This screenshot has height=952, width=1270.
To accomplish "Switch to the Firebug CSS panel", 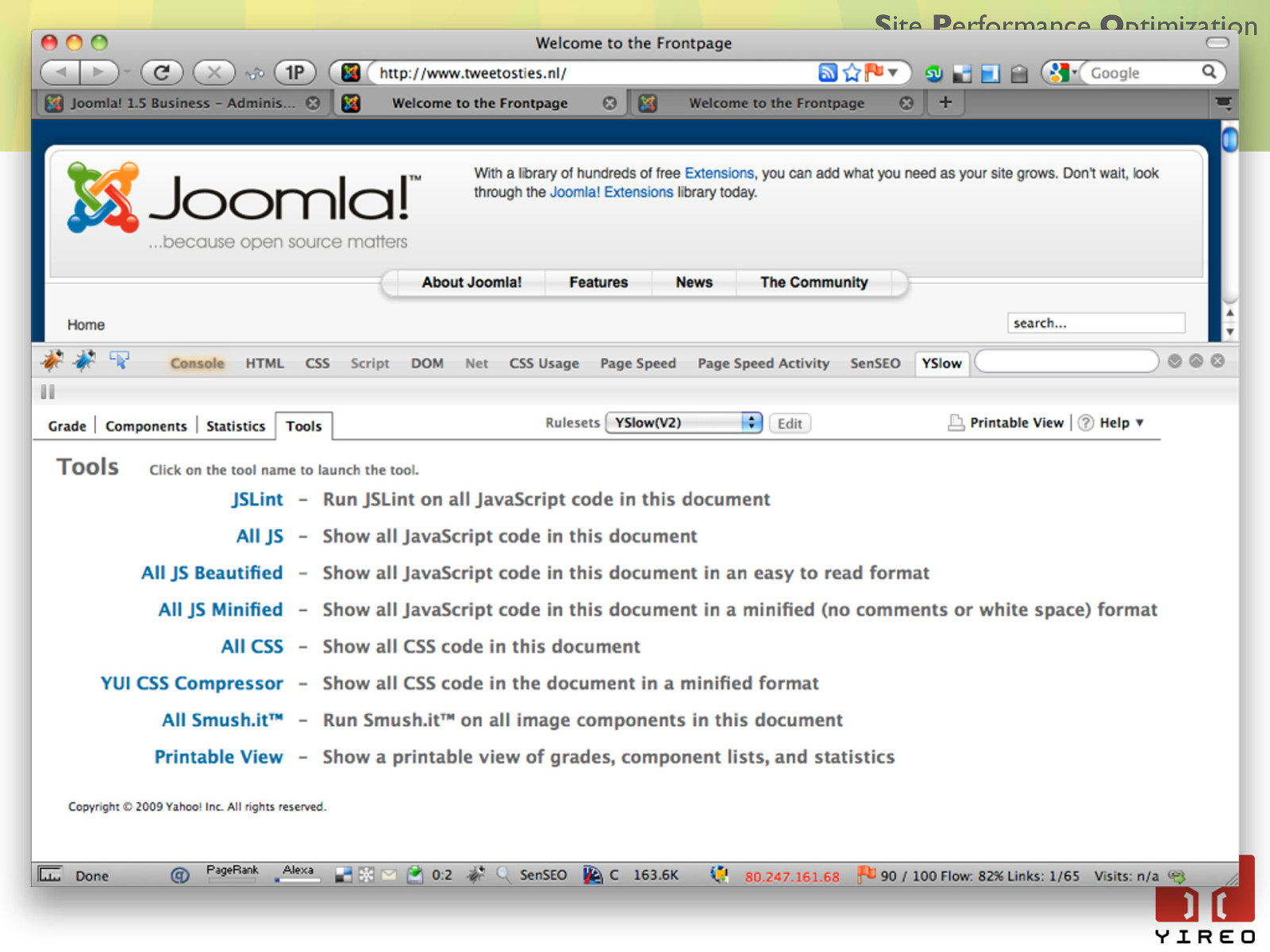I will point(317,363).
